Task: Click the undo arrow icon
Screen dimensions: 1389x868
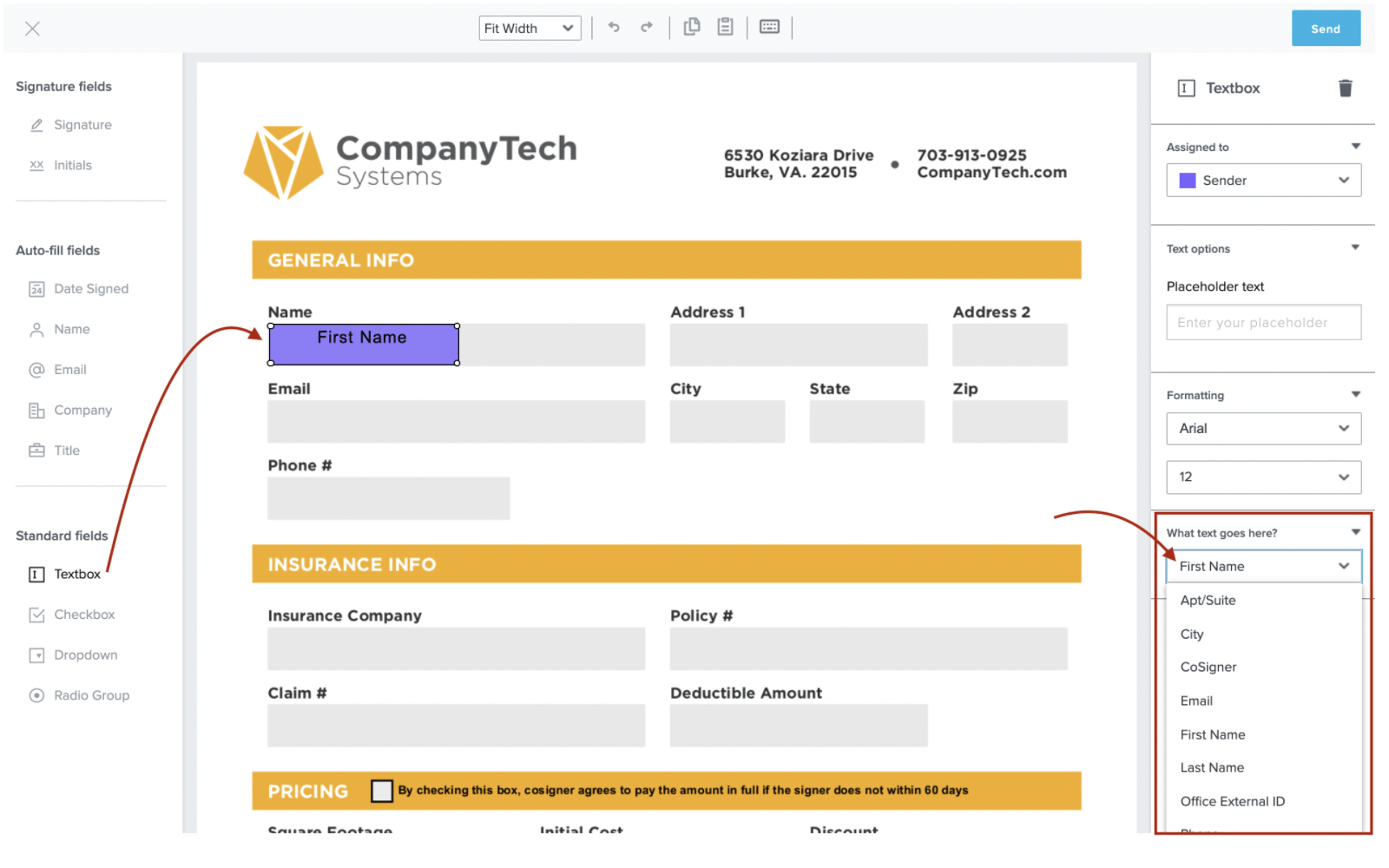Action: point(614,27)
